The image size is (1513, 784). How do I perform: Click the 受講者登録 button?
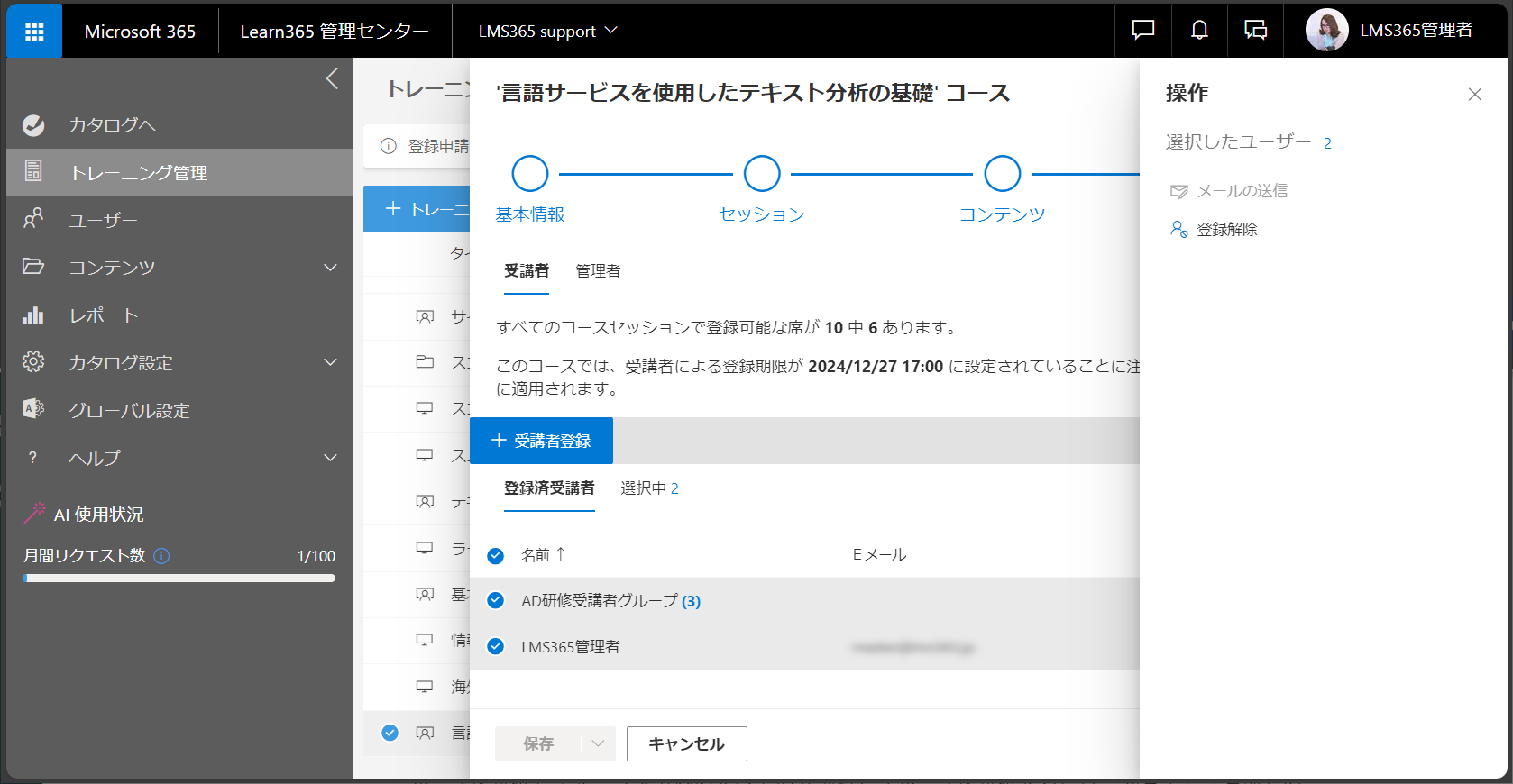541,441
